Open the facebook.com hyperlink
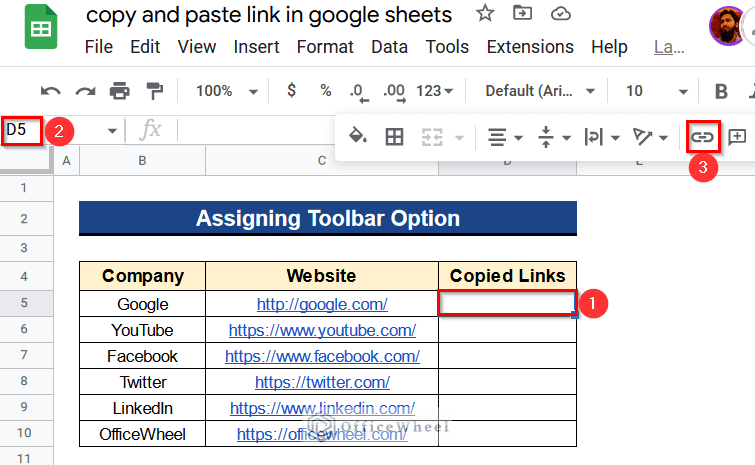The width and height of the screenshot is (755, 465). click(x=322, y=356)
